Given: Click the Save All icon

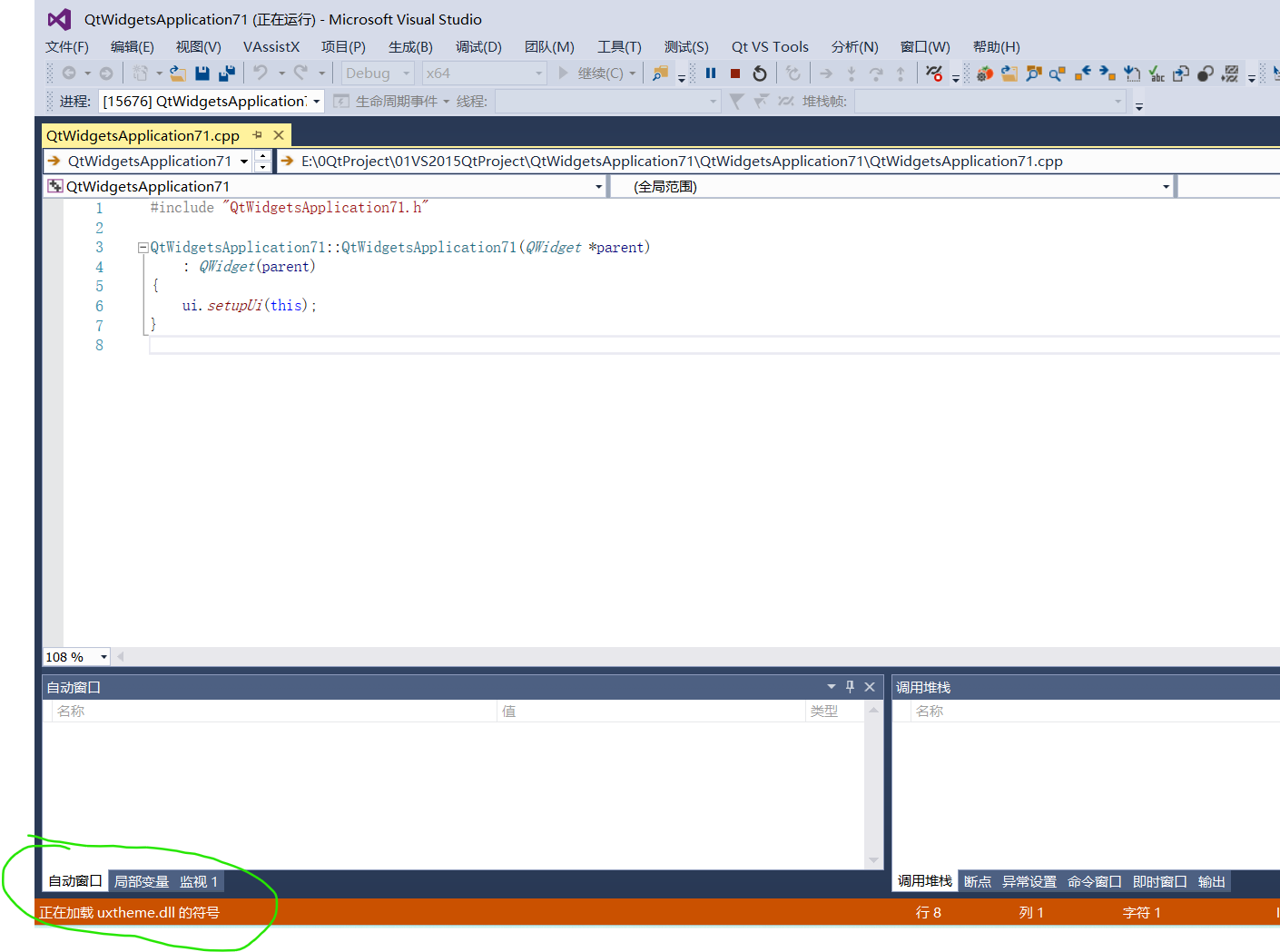Looking at the screenshot, I should (225, 73).
